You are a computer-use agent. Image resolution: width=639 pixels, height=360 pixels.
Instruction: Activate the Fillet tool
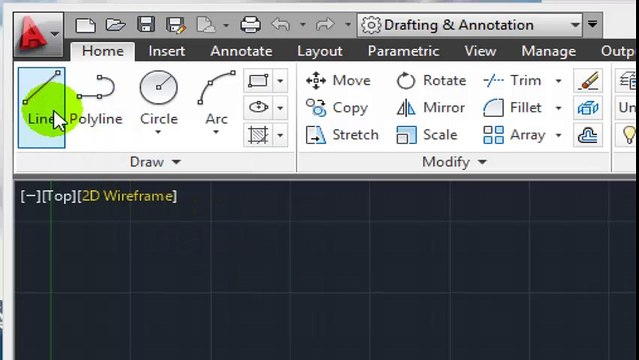click(x=512, y=108)
